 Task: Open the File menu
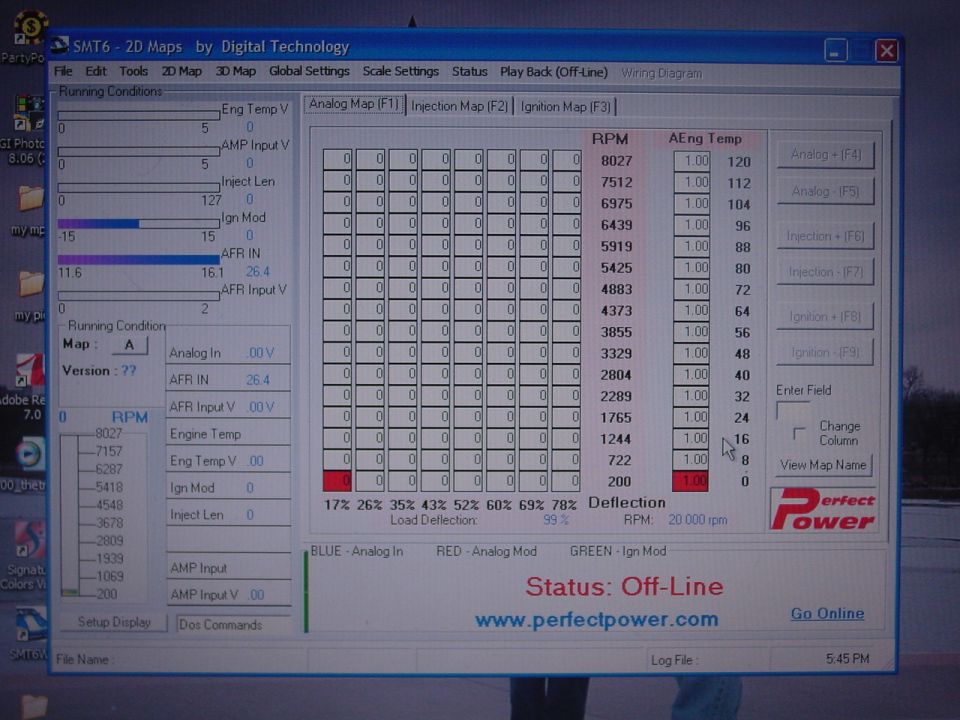tap(63, 71)
